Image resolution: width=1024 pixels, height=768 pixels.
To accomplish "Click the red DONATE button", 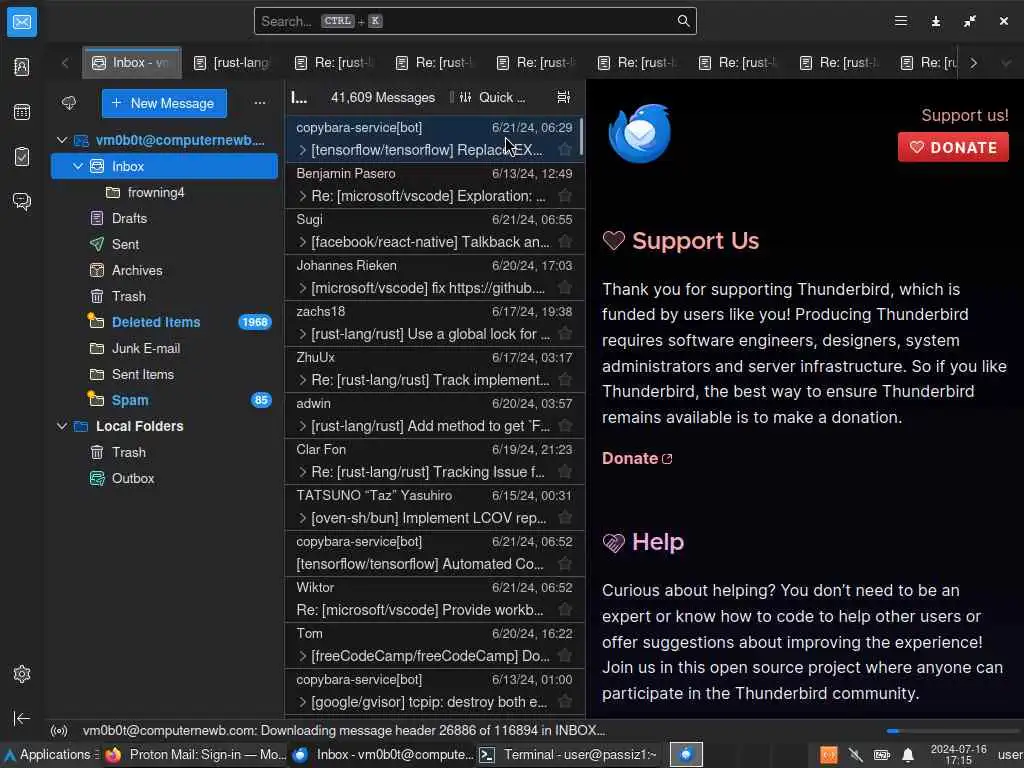I will [x=953, y=147].
